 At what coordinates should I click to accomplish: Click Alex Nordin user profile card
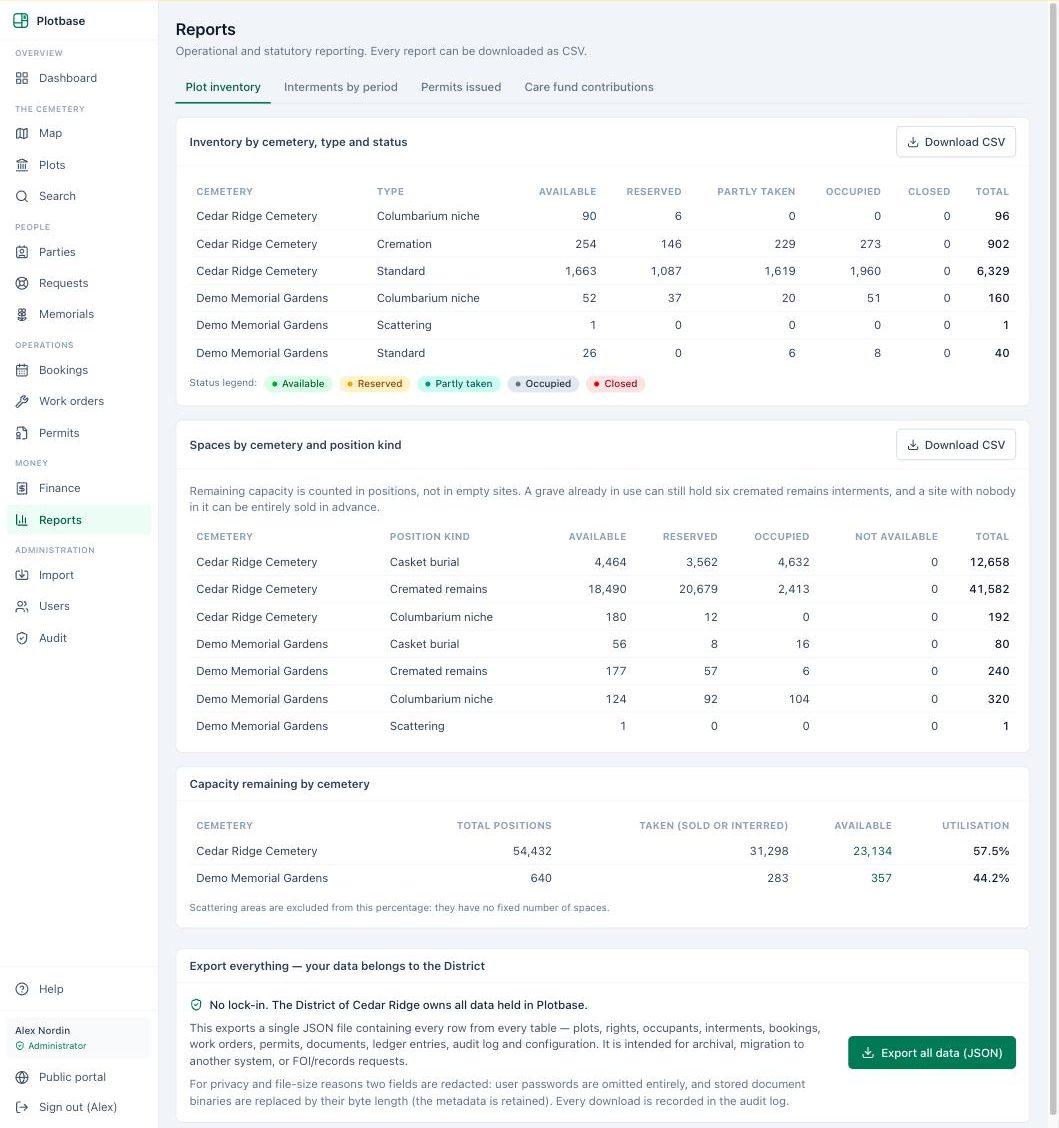coord(78,1037)
